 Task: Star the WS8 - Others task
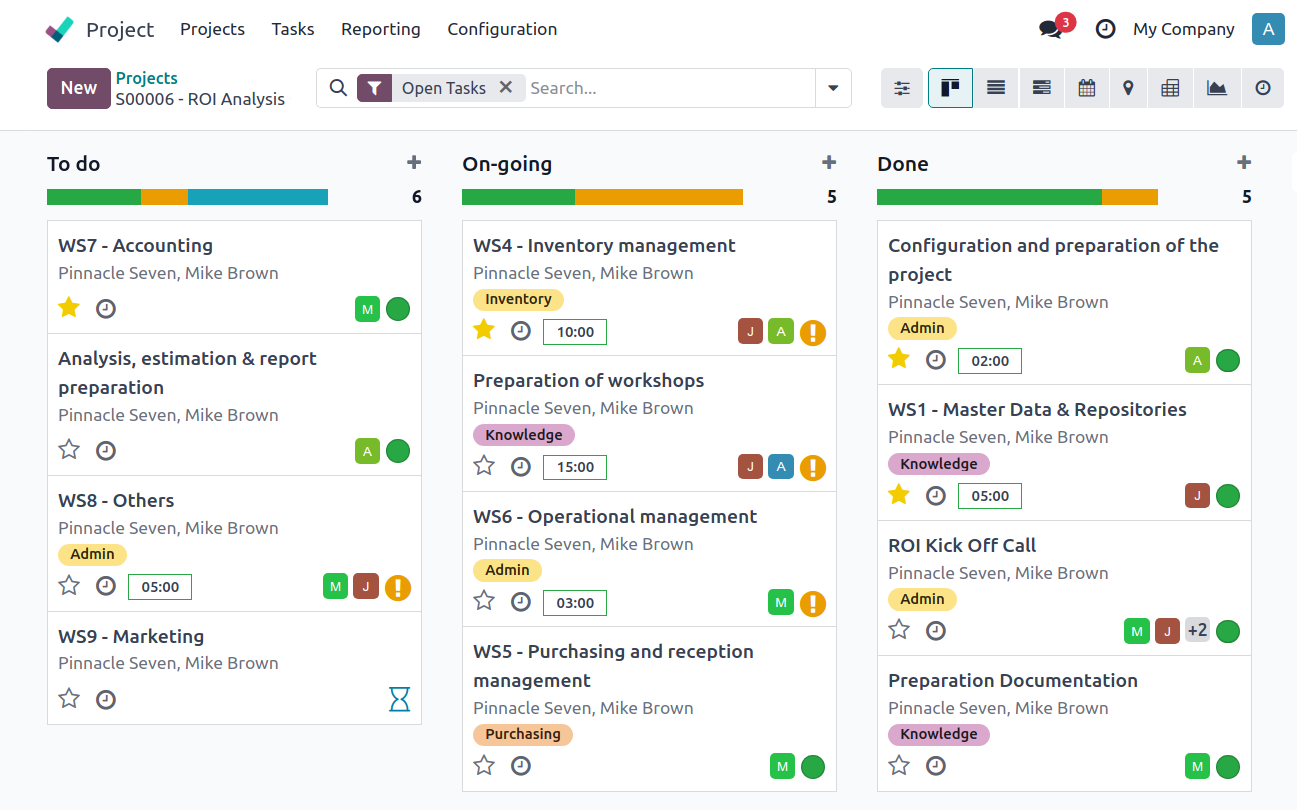coord(69,585)
